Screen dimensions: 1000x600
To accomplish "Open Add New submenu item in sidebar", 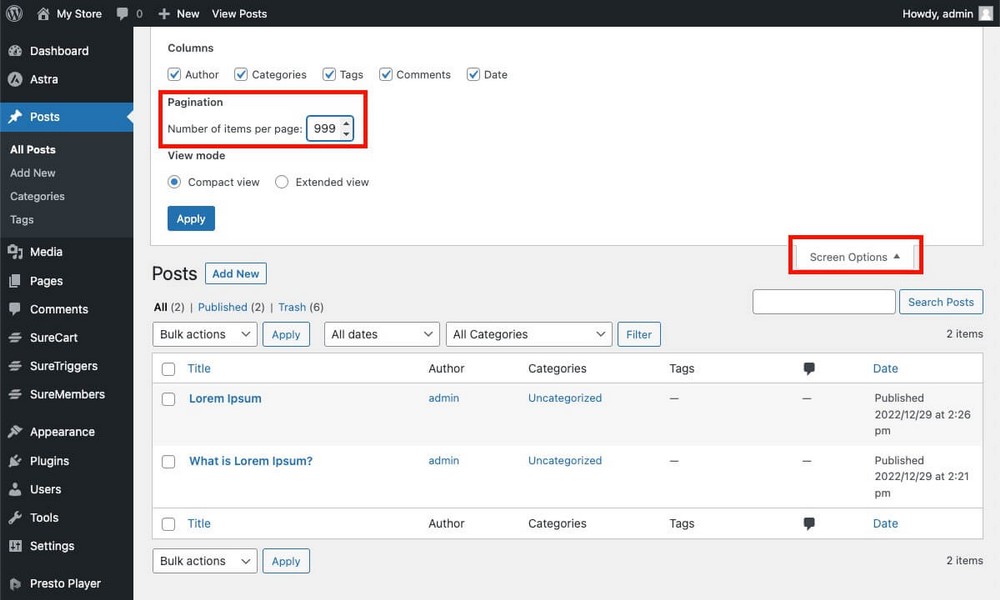I will [x=33, y=173].
